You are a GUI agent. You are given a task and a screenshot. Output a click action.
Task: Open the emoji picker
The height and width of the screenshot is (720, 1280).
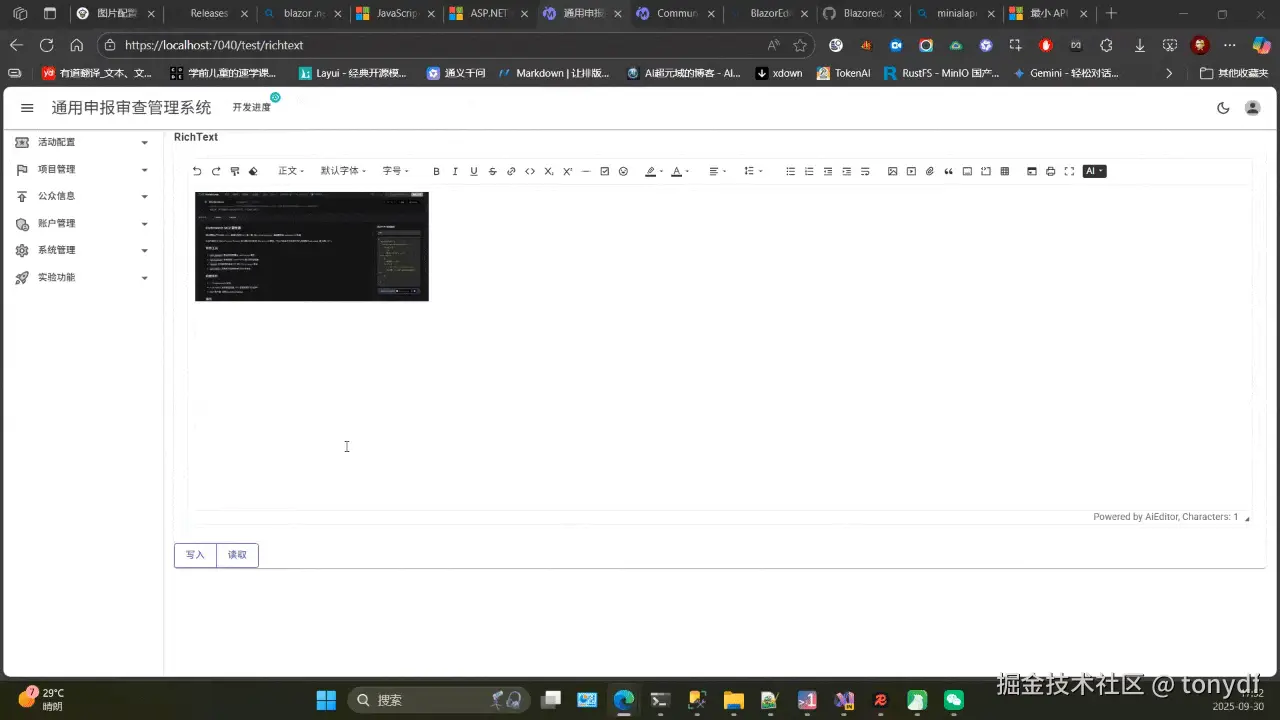623,171
